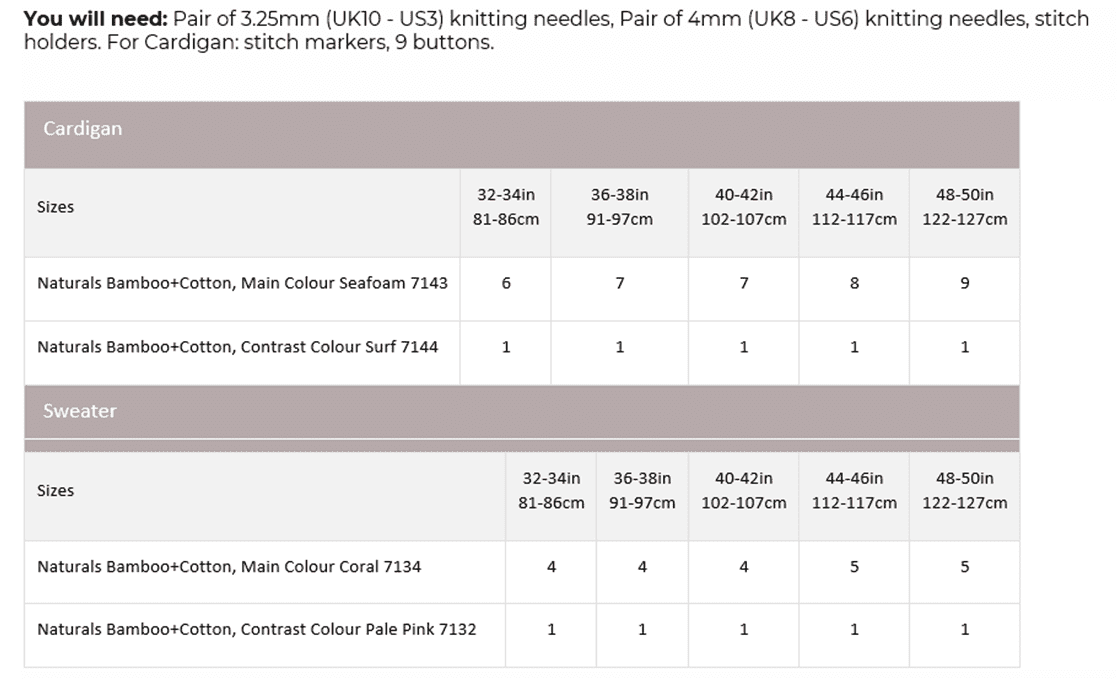The image size is (1117, 679).
Task: Click Coral quantity 5 for size 48-50in
Action: pyautogui.click(x=964, y=567)
